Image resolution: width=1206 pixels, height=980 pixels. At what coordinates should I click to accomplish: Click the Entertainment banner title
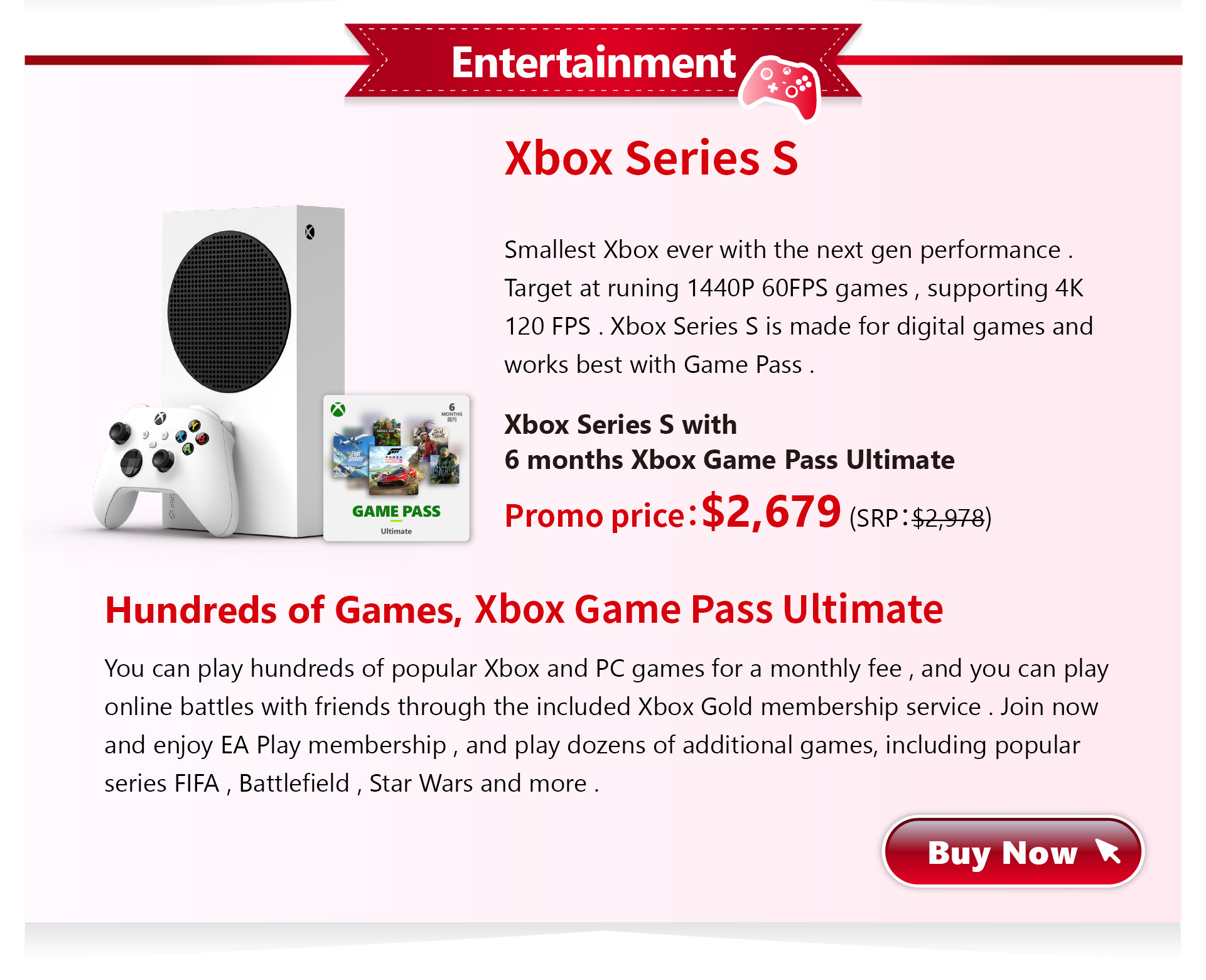click(593, 63)
